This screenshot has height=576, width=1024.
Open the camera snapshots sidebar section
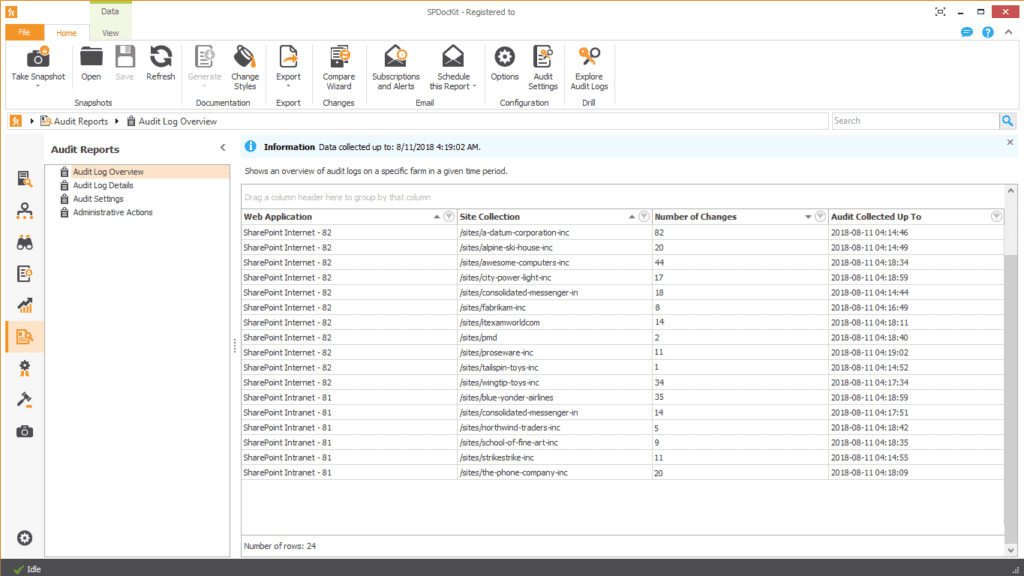click(x=25, y=432)
